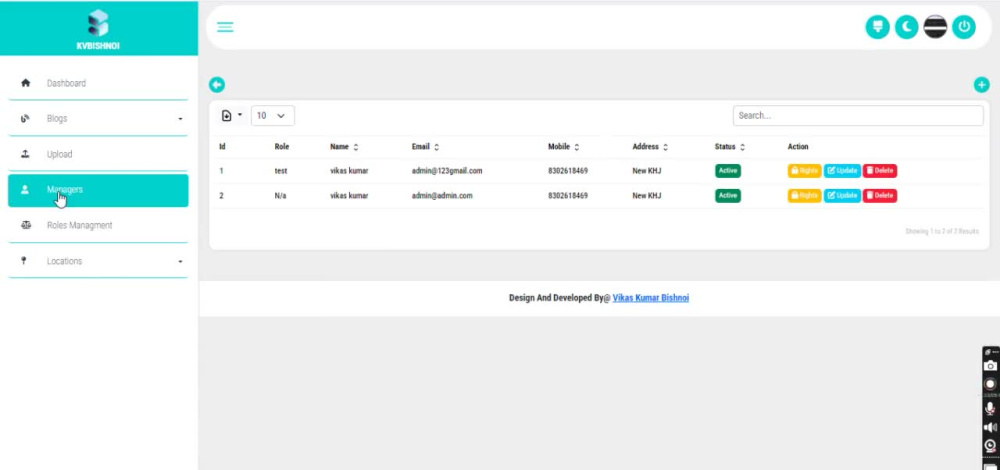Sort the table by Mobile column

(564, 147)
